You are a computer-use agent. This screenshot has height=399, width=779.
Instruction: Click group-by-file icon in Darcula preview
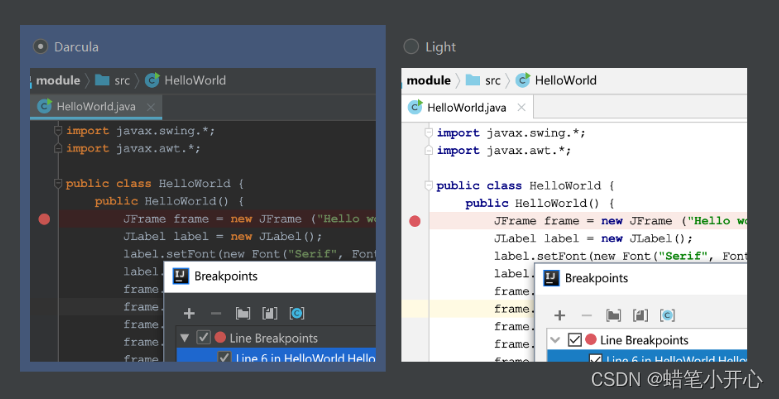coord(270,314)
